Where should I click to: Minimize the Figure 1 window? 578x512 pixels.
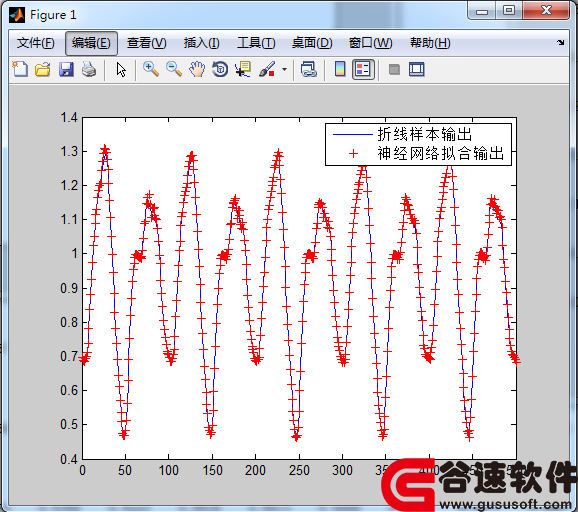(x=482, y=10)
